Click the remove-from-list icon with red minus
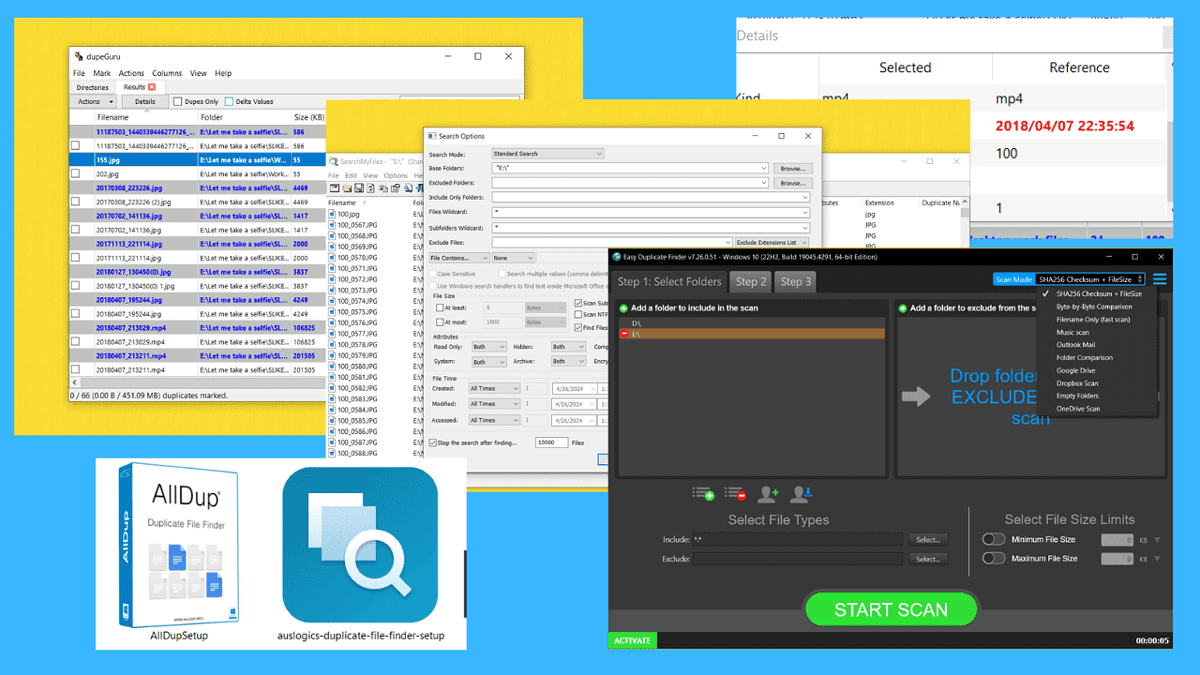Viewport: 1200px width, 675px height. tap(733, 494)
